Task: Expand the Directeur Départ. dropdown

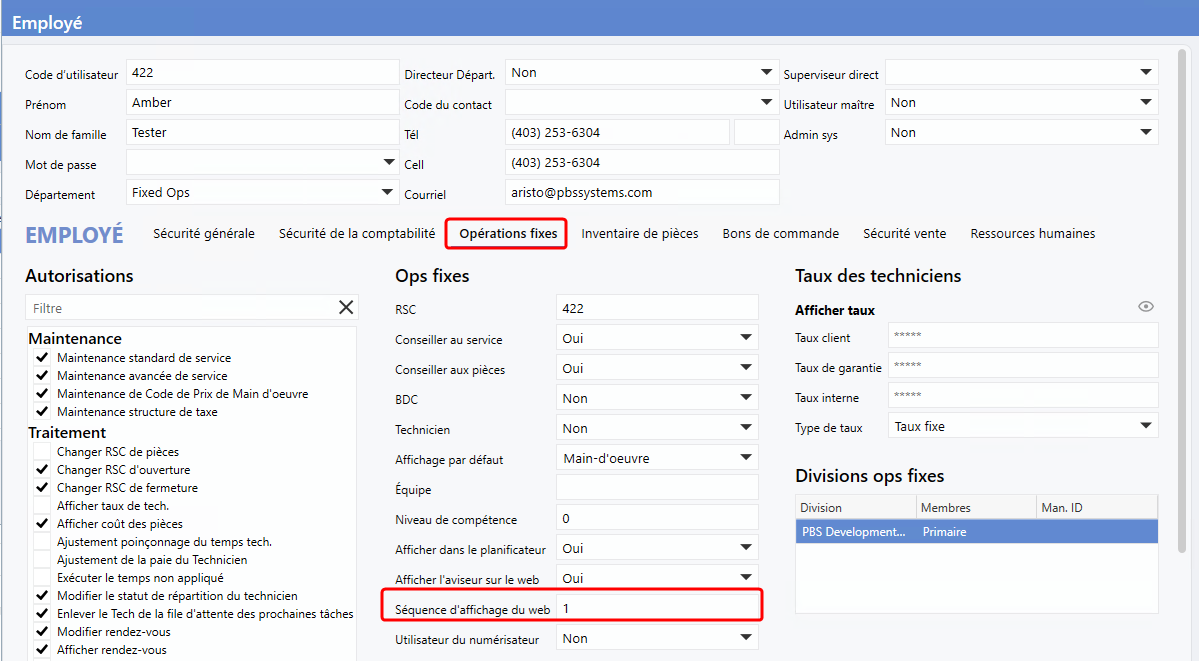Action: click(767, 73)
